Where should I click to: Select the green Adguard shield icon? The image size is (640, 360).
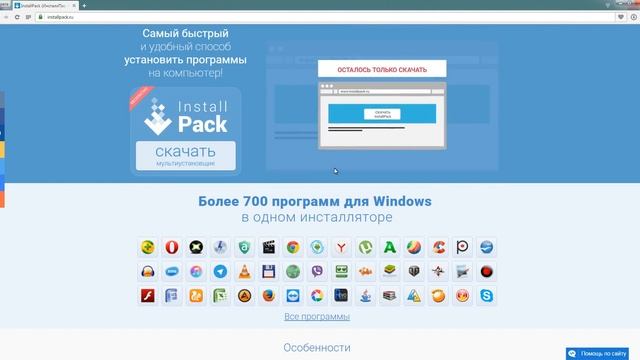pos(244,247)
